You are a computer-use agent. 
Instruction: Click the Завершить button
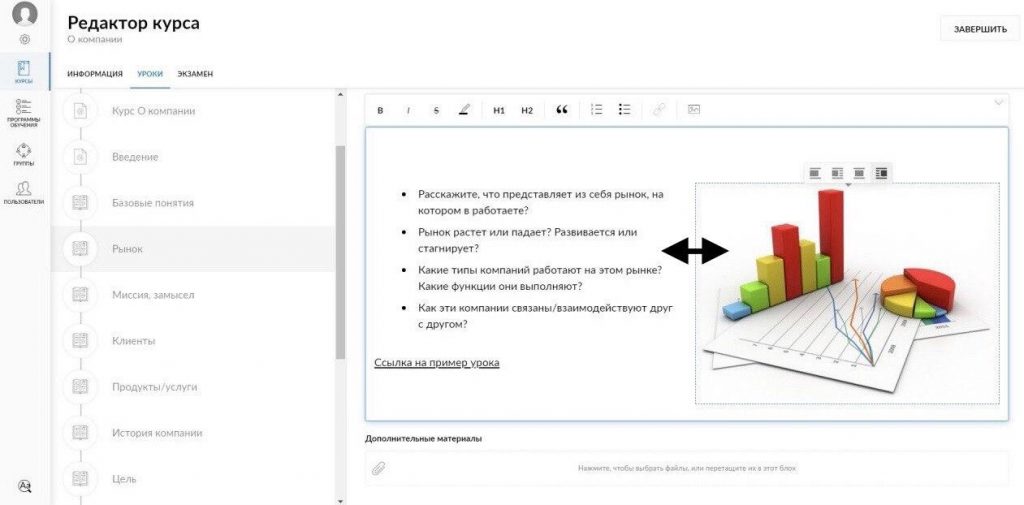(980, 29)
